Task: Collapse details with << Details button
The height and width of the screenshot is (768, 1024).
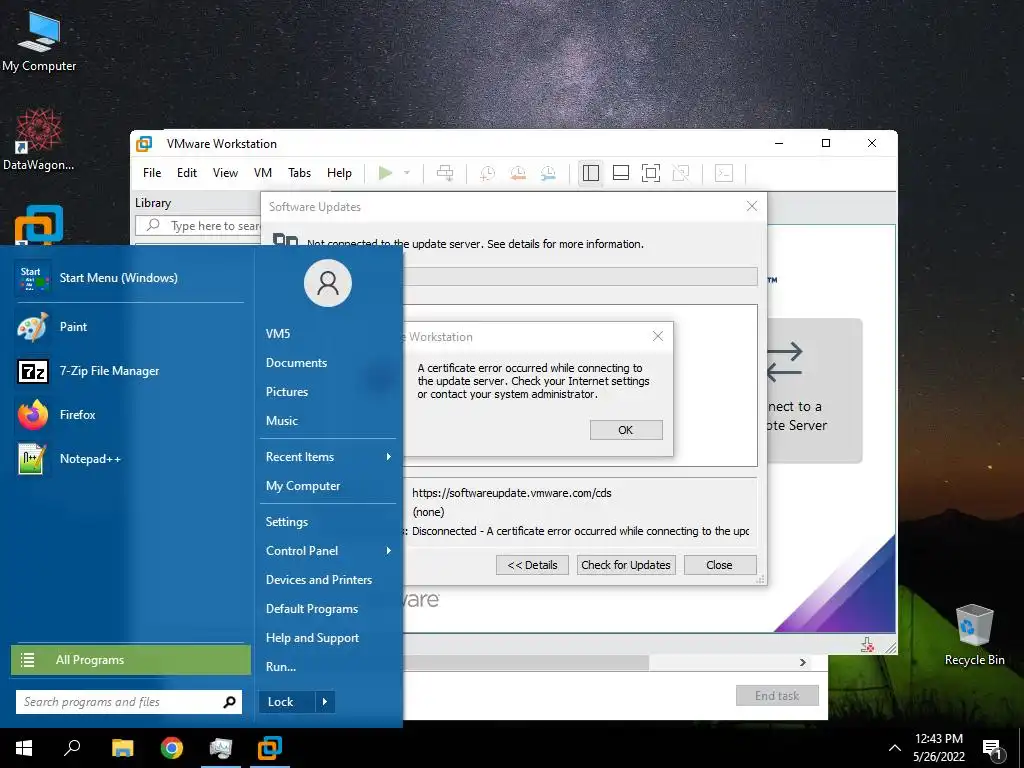Action: click(x=532, y=565)
